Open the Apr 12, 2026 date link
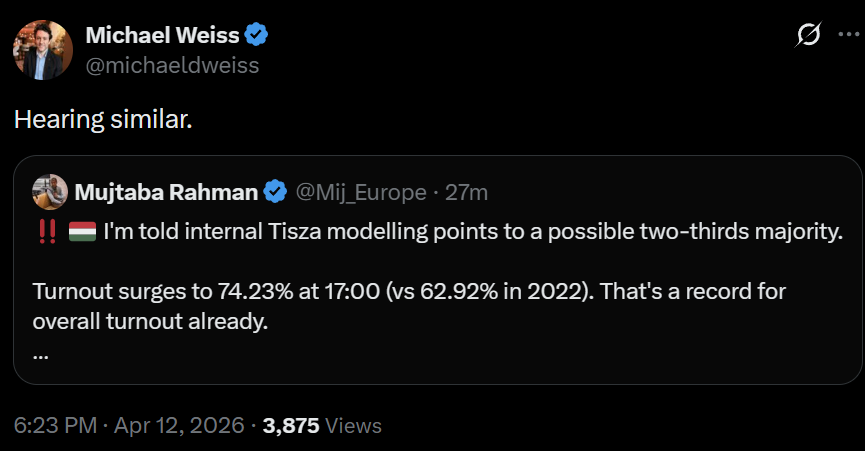 tap(180, 425)
